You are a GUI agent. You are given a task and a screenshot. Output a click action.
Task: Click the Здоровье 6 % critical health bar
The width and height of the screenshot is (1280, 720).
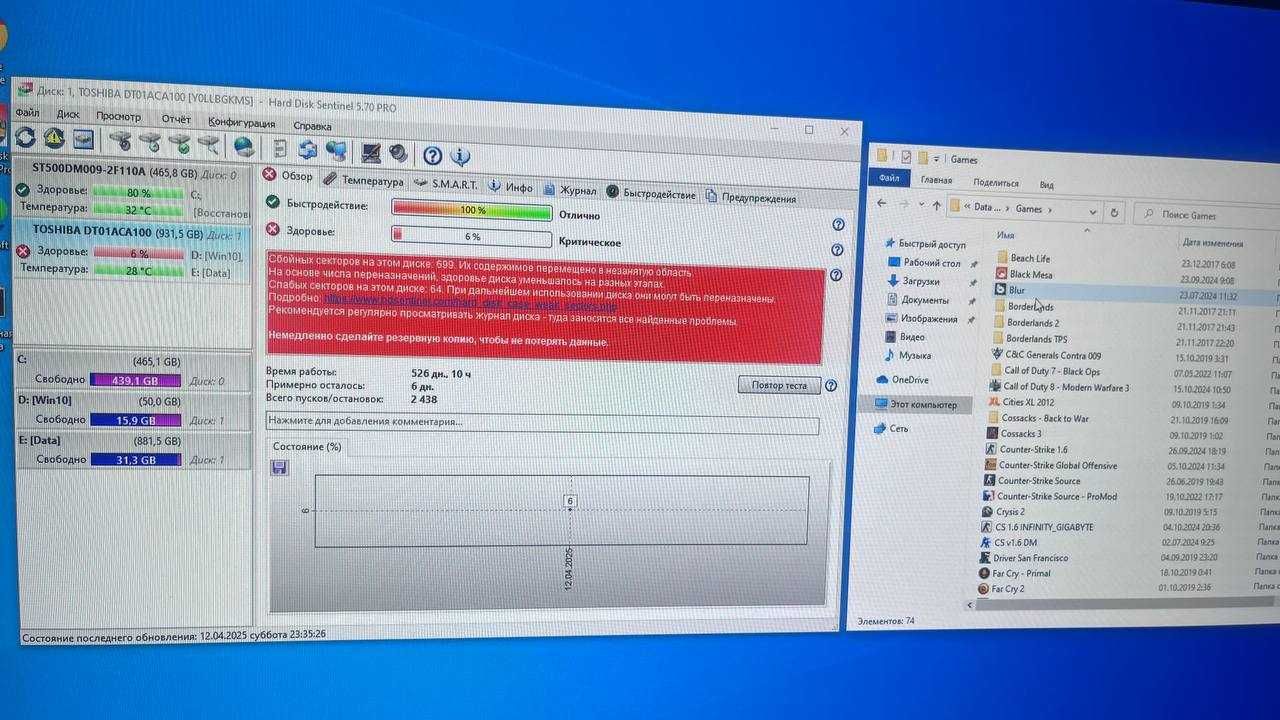click(471, 237)
